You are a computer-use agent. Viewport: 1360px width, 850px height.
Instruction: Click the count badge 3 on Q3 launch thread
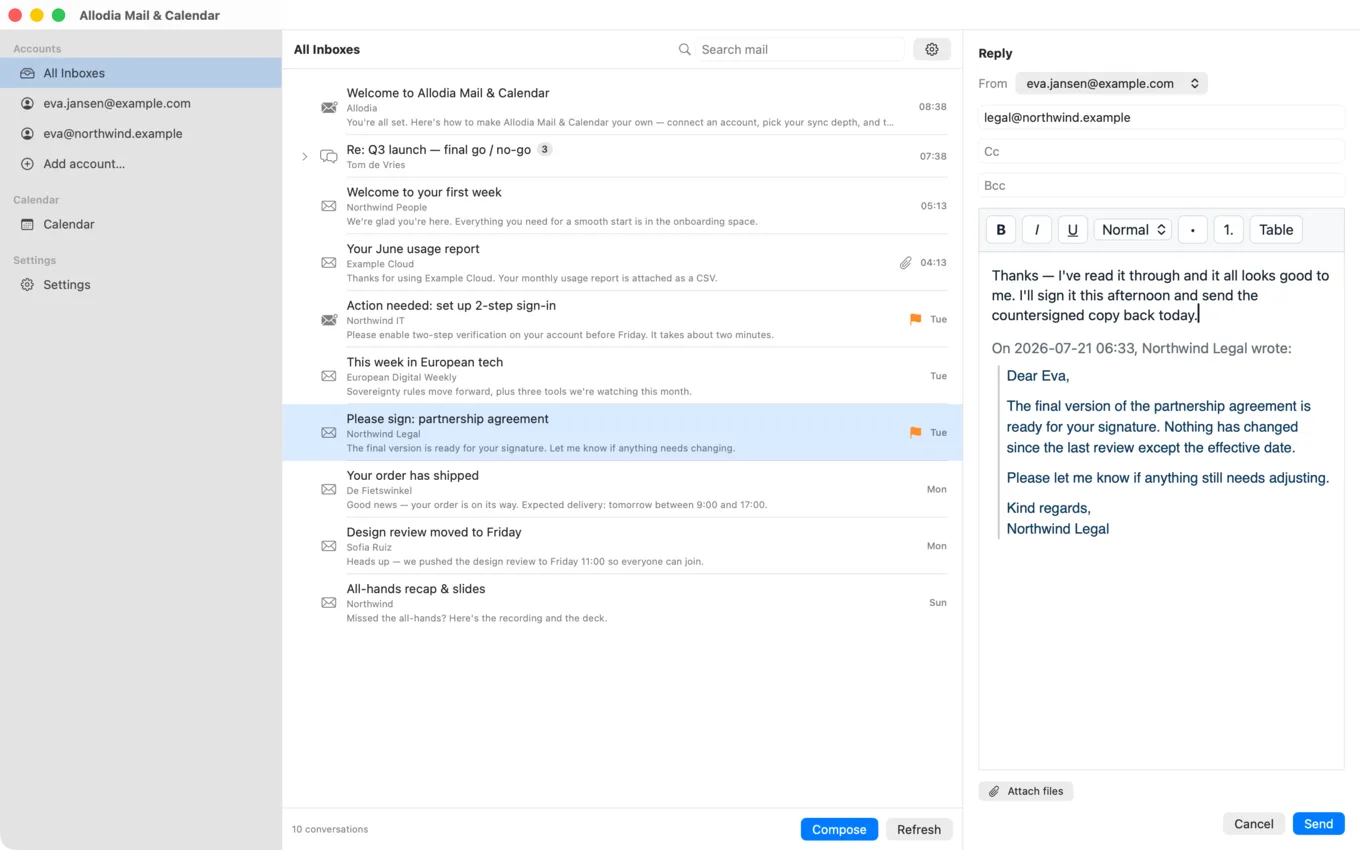pos(545,150)
